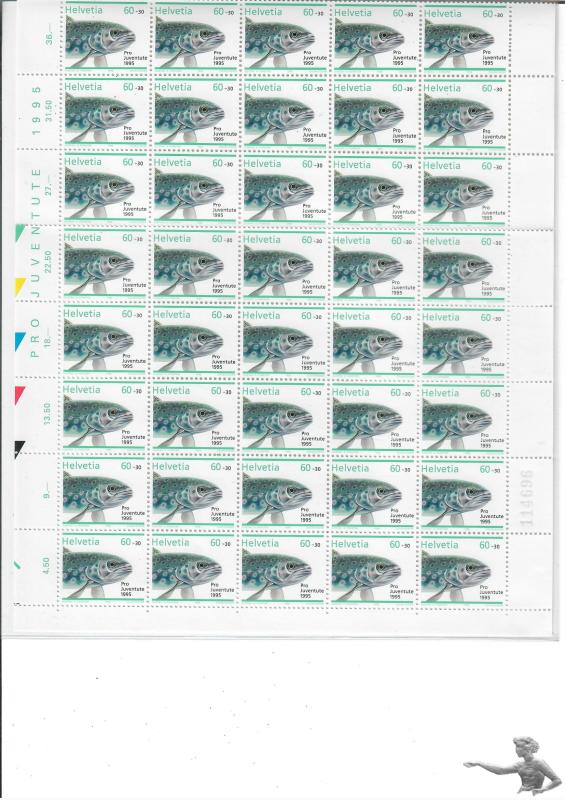Click the vertical PRO JUVENTUTE margin text

coord(36,263)
